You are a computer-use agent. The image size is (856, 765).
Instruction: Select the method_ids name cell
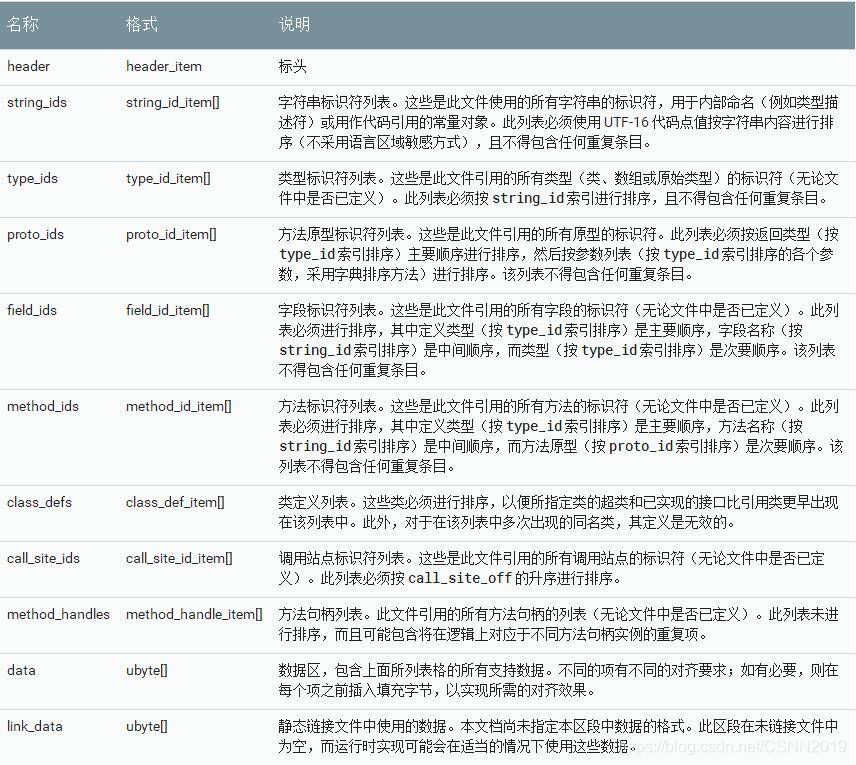click(x=43, y=406)
